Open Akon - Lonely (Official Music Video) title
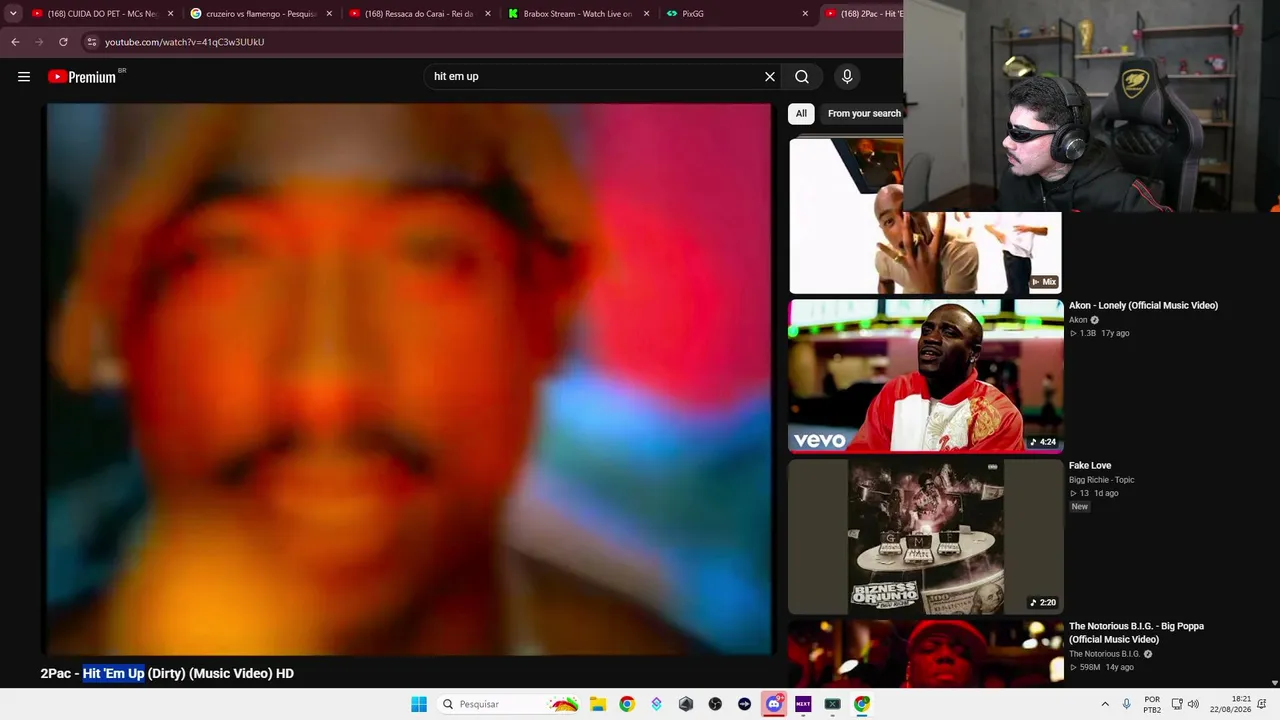 1143,306
